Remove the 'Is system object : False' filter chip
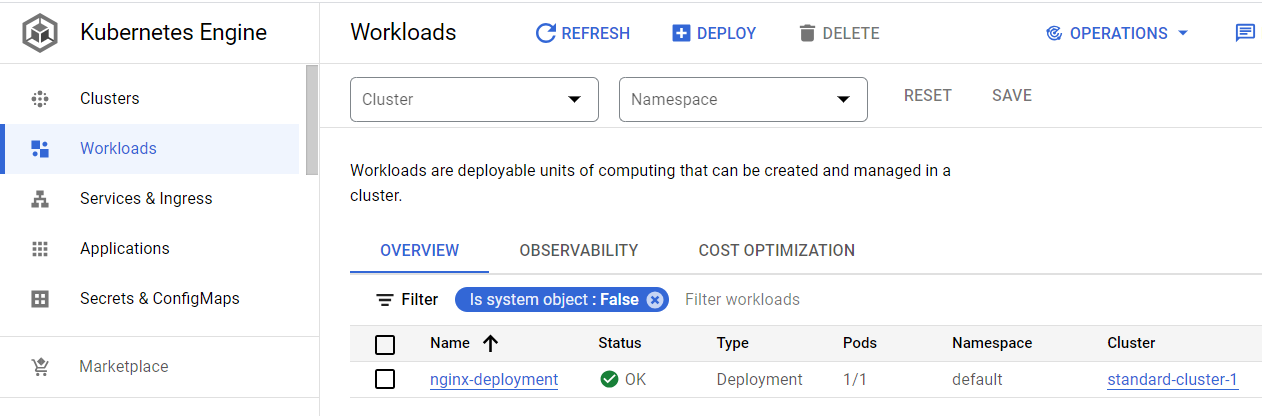Image resolution: width=1262 pixels, height=416 pixels. pos(654,300)
